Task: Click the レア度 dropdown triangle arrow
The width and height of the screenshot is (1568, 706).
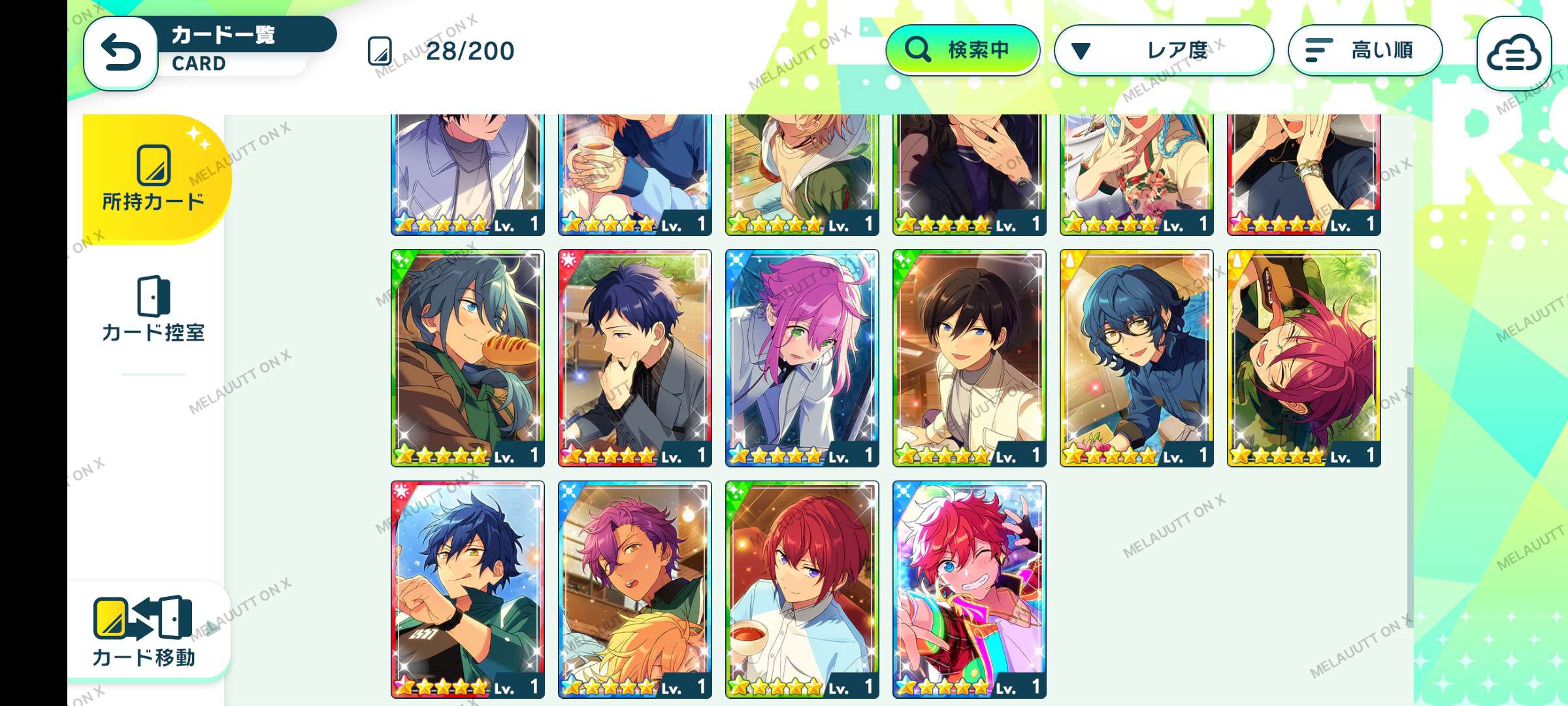Action: [x=1081, y=51]
